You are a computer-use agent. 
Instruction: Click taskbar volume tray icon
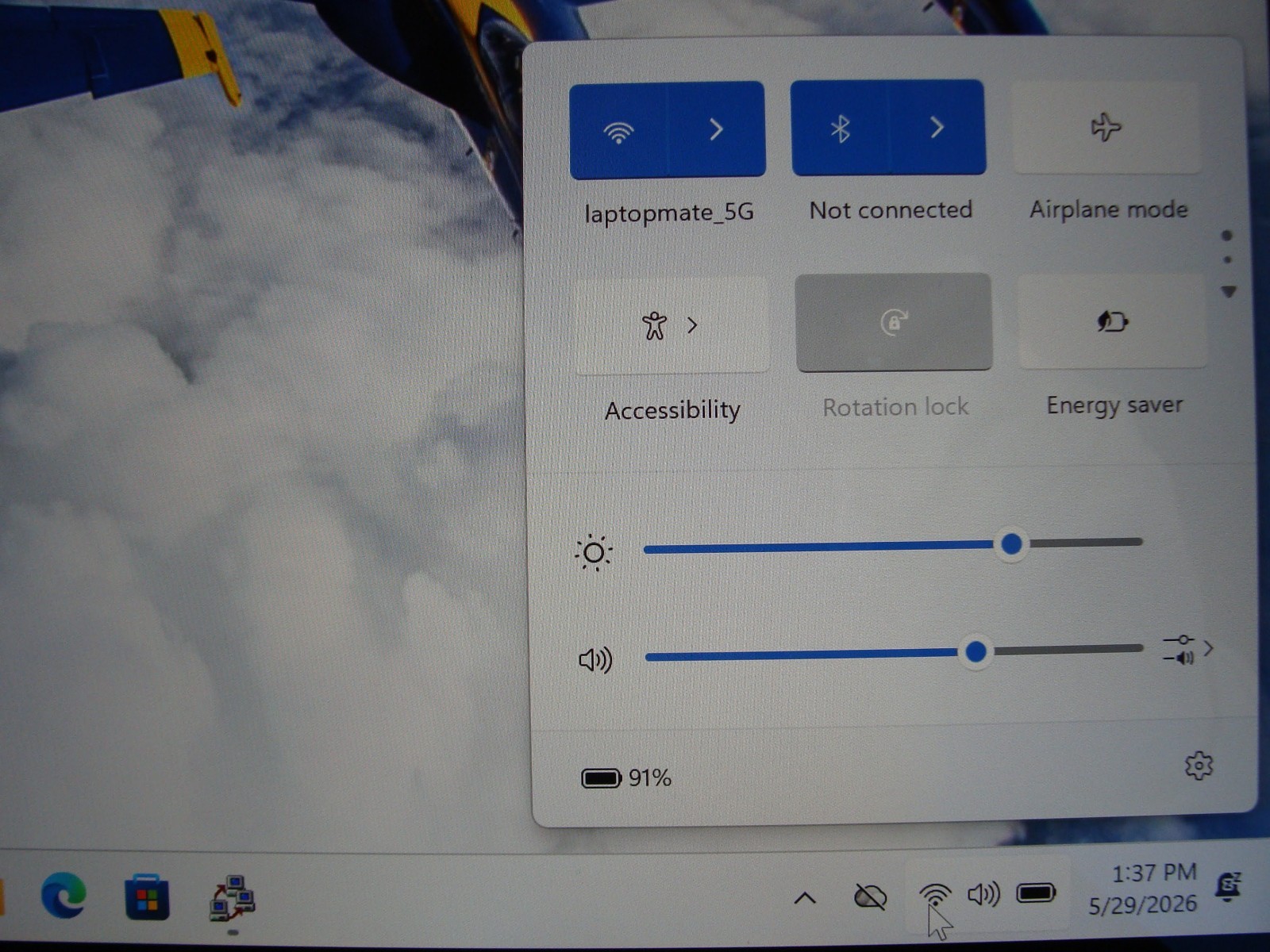[x=983, y=895]
